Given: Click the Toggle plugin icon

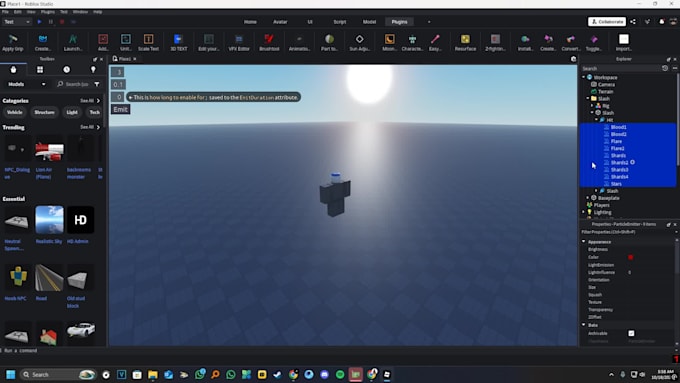Looking at the screenshot, I should click(x=594, y=39).
